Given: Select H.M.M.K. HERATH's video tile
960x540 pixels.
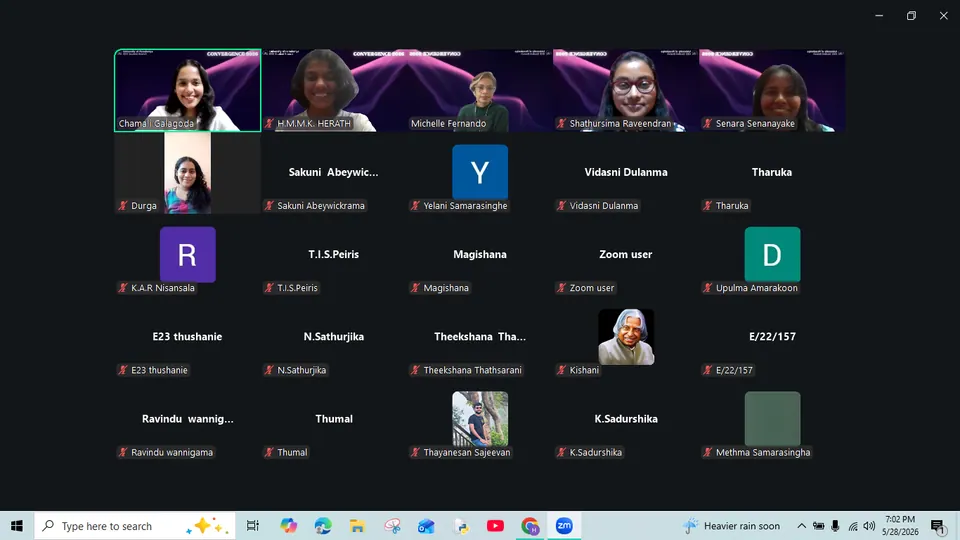Looking at the screenshot, I should 334,91.
